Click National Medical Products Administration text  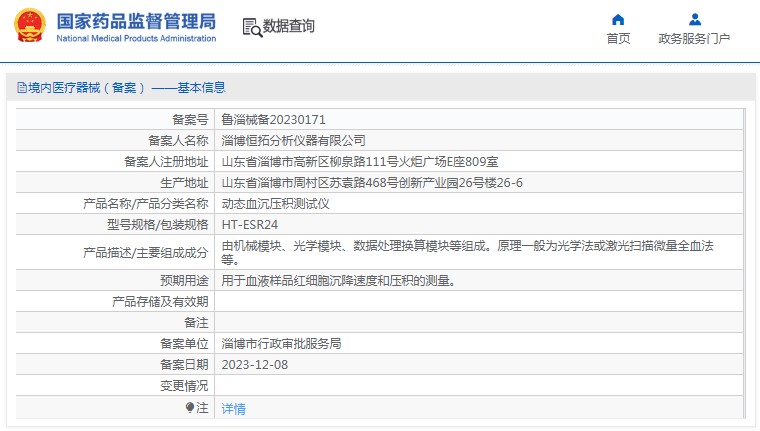(136, 38)
